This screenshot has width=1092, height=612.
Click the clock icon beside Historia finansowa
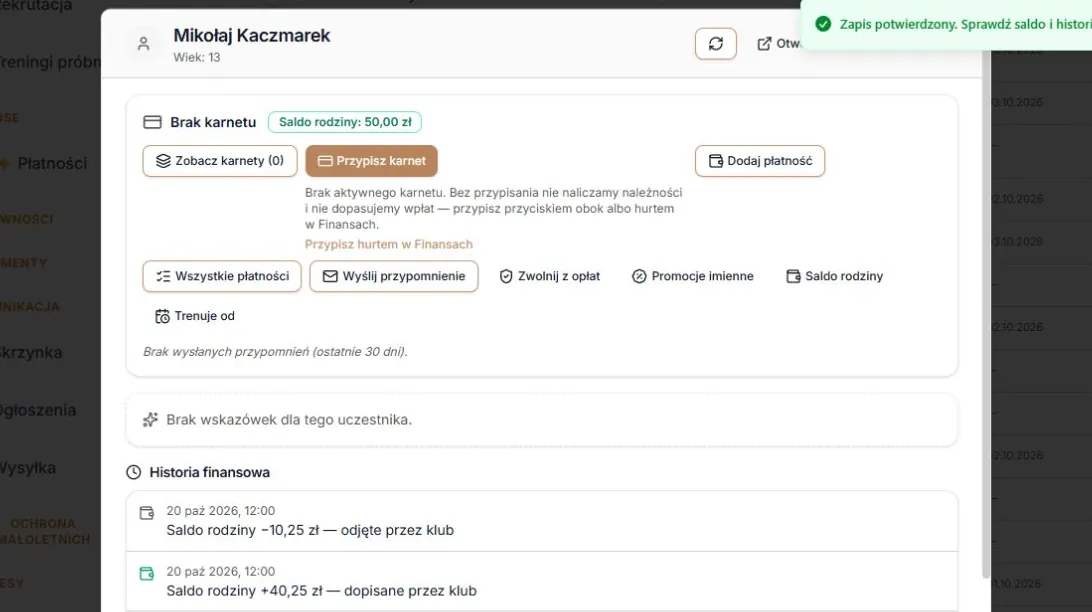click(x=134, y=472)
